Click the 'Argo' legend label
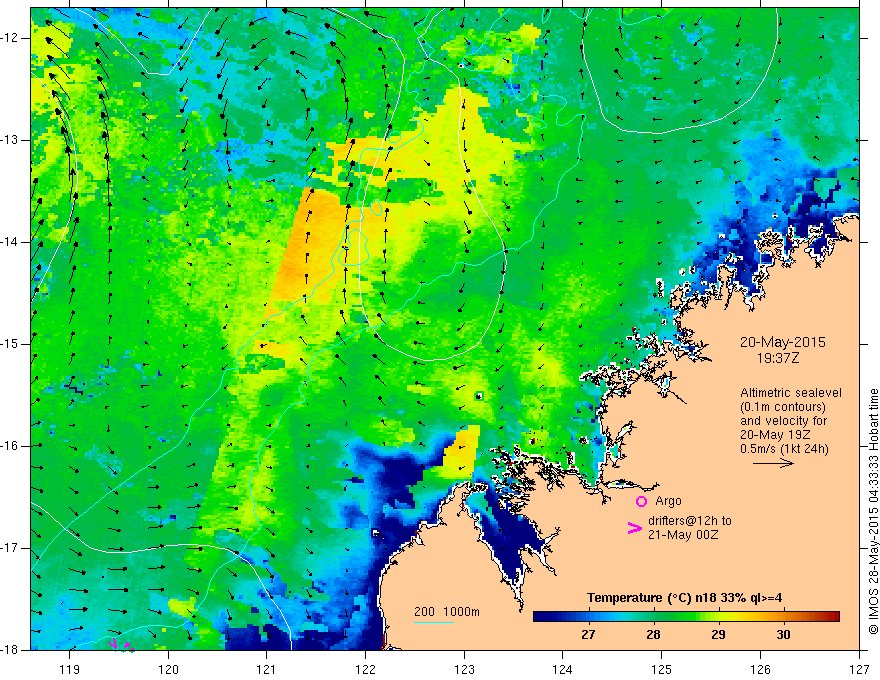The width and height of the screenshot is (880, 680). 668,501
